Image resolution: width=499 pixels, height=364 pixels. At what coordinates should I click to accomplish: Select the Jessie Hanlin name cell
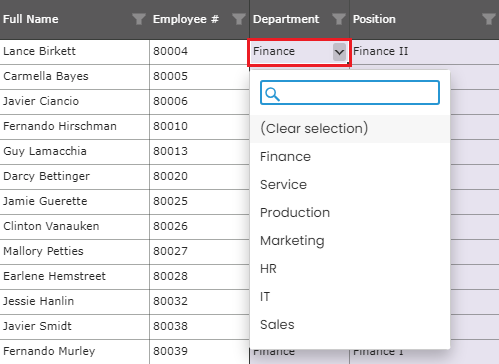point(75,302)
